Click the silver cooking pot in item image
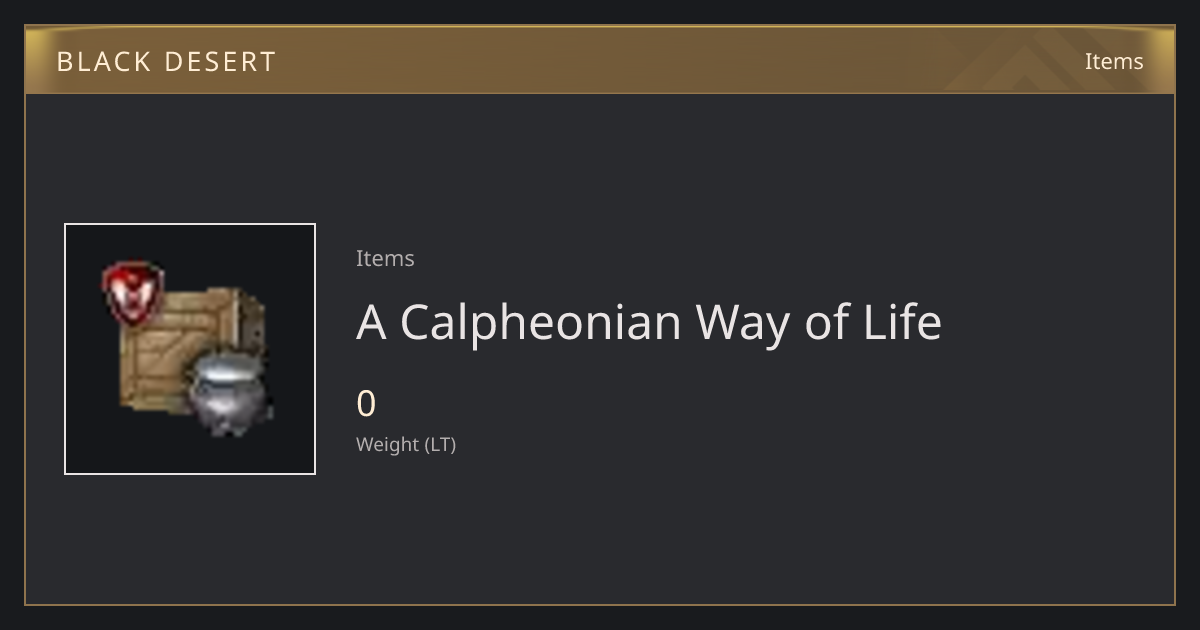1200x630 pixels. pos(229,394)
